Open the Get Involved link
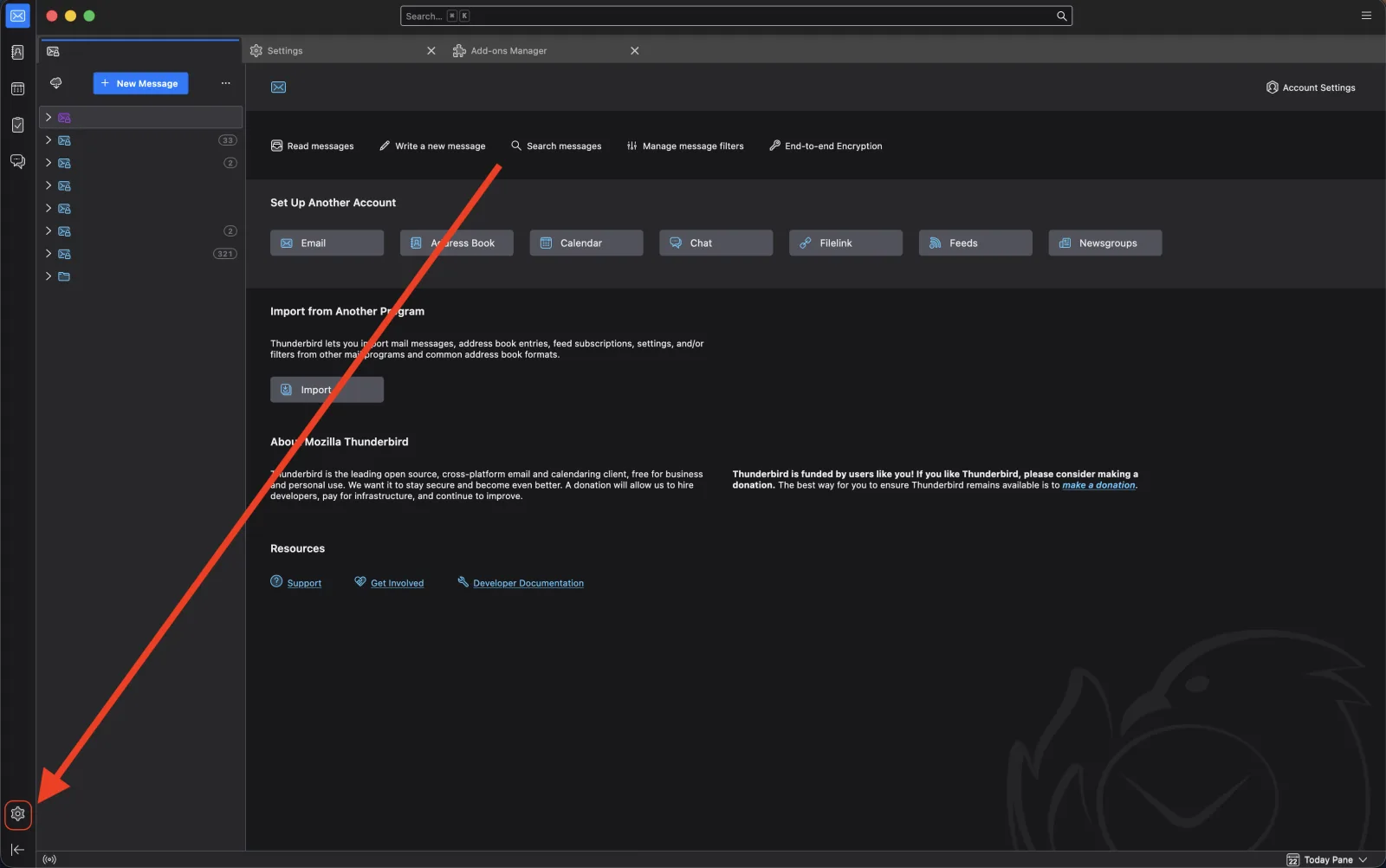 (x=397, y=583)
